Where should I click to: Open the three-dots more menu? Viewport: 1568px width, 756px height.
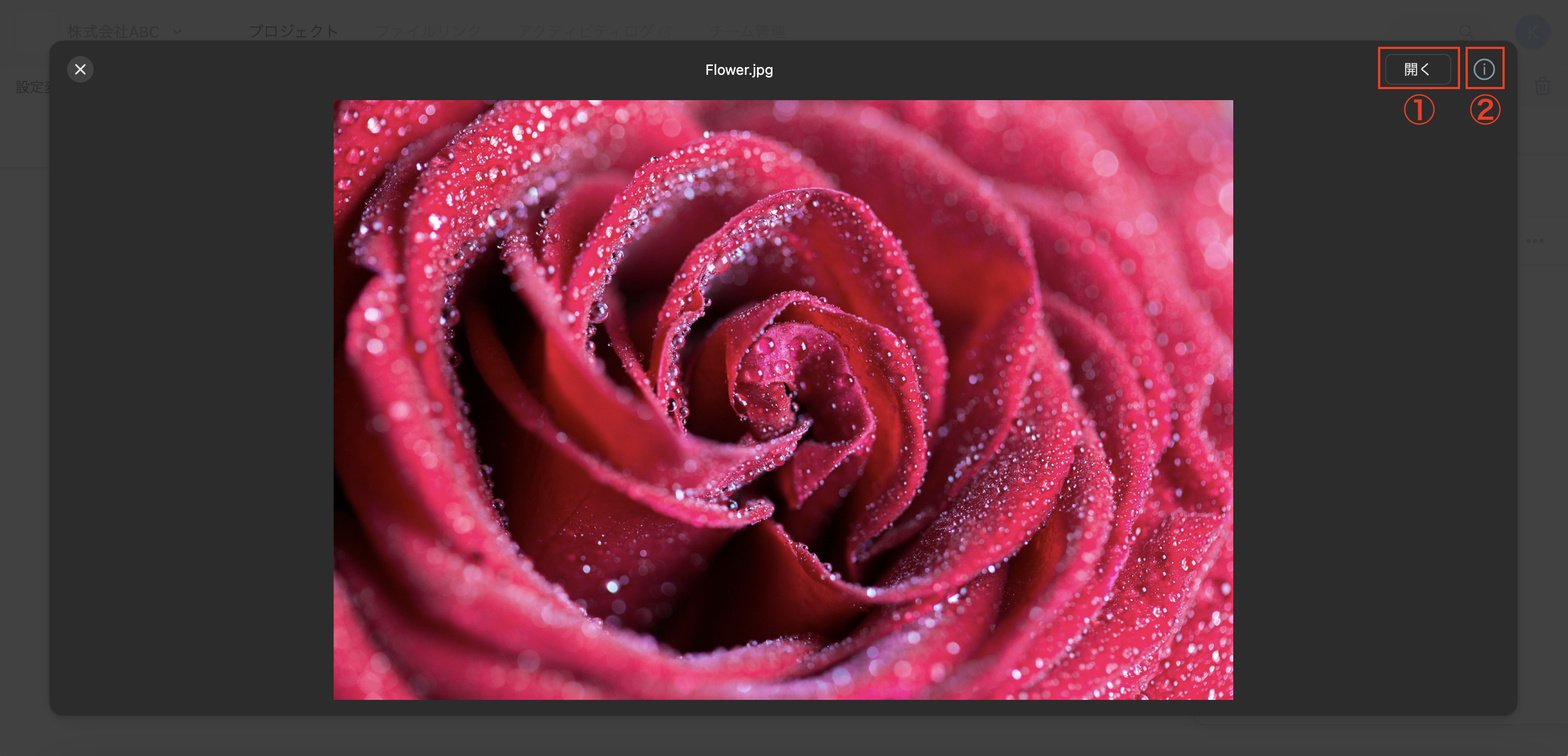[x=1535, y=241]
